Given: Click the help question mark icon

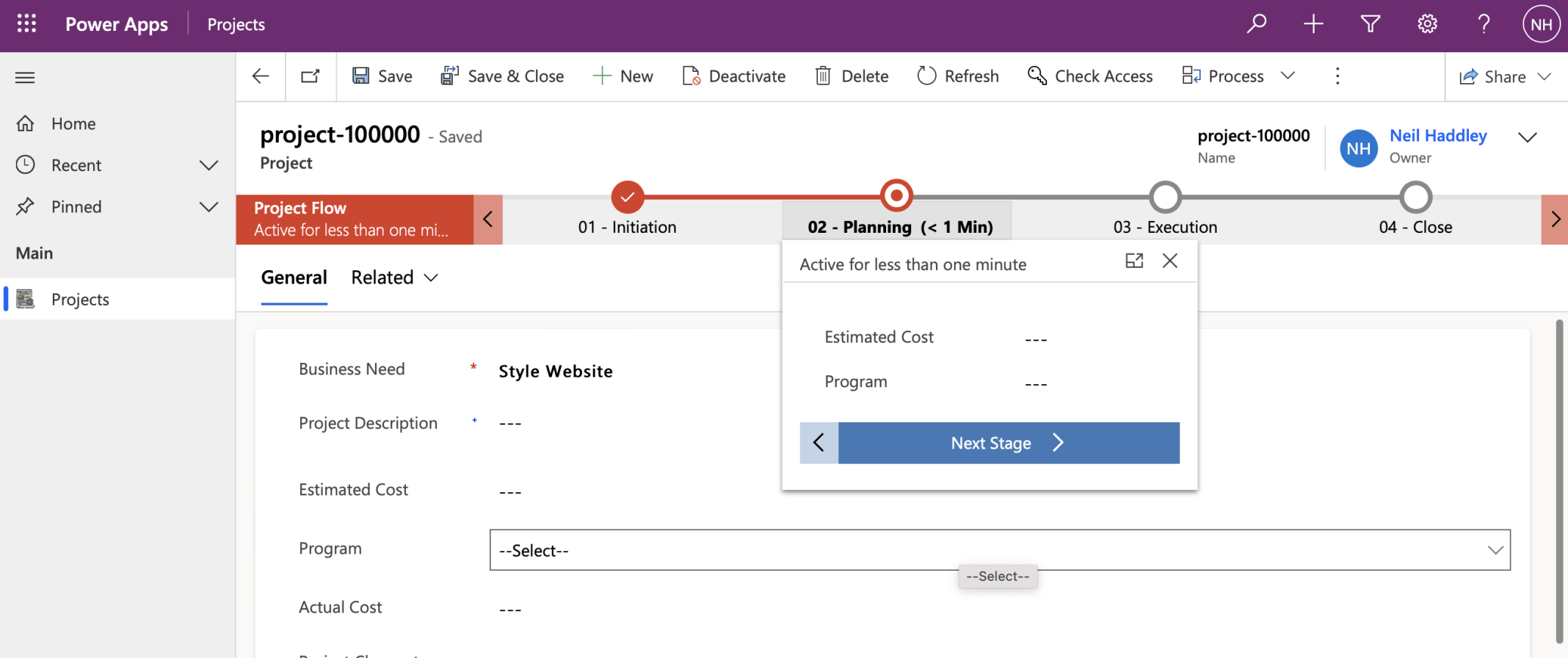Looking at the screenshot, I should click(x=1484, y=24).
